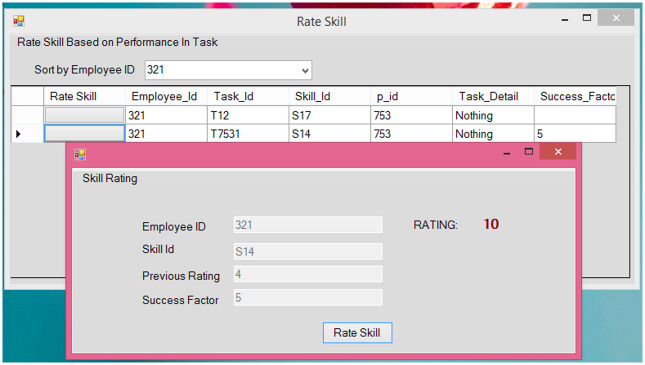Expand the Sort by Employee ID dropdown
Image resolution: width=645 pixels, height=365 pixels.
(x=305, y=70)
